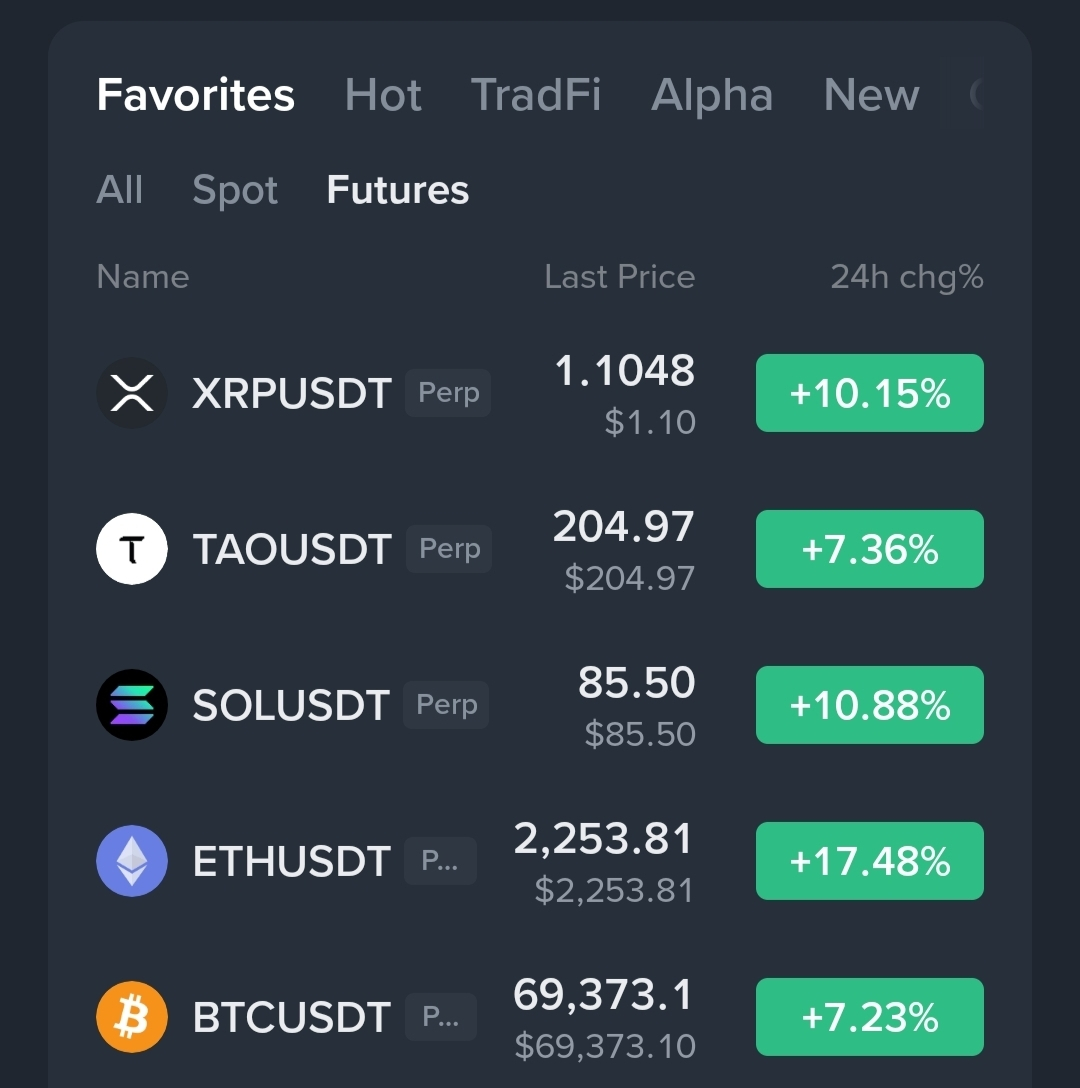Tap the XRP coin icon
This screenshot has width=1080, height=1088.
pos(132,393)
